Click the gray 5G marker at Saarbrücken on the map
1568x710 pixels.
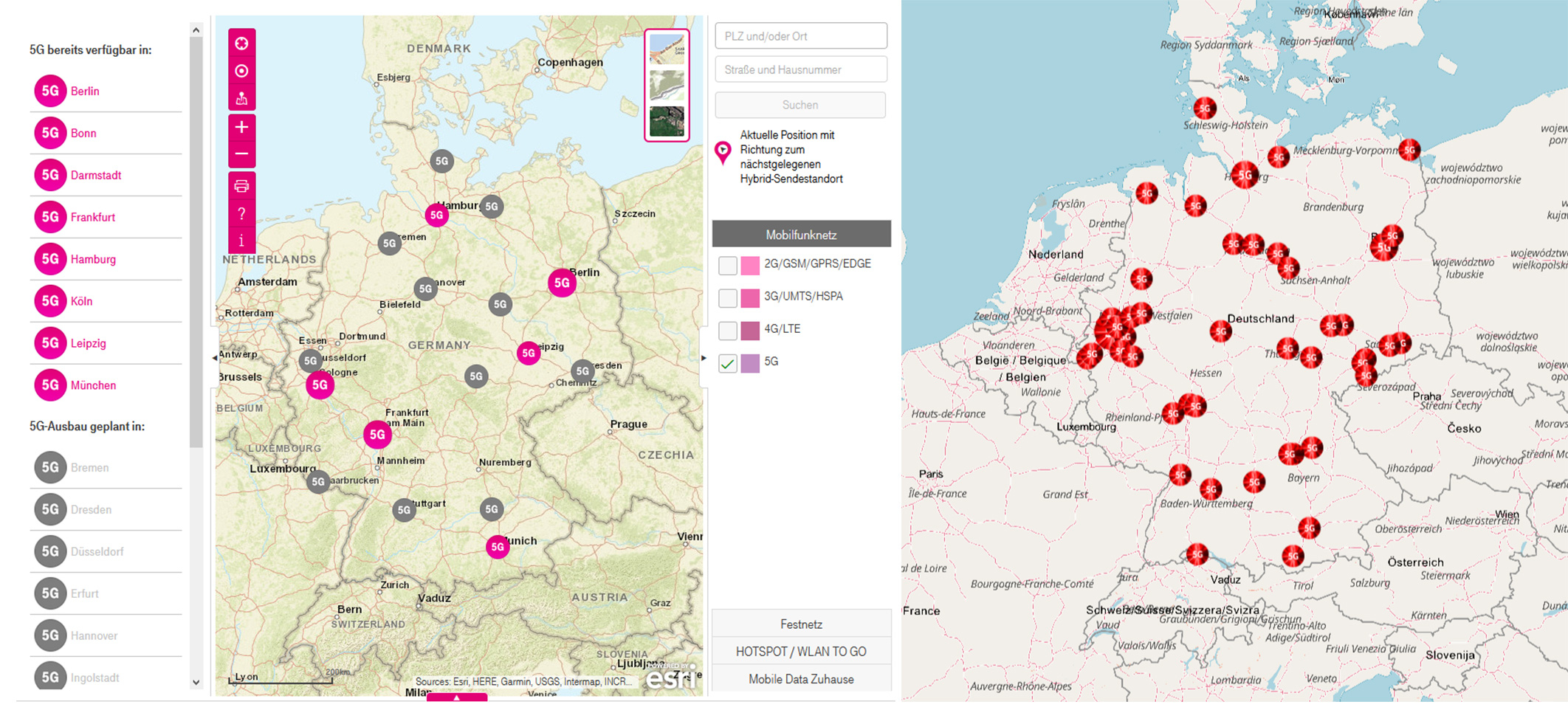click(318, 482)
